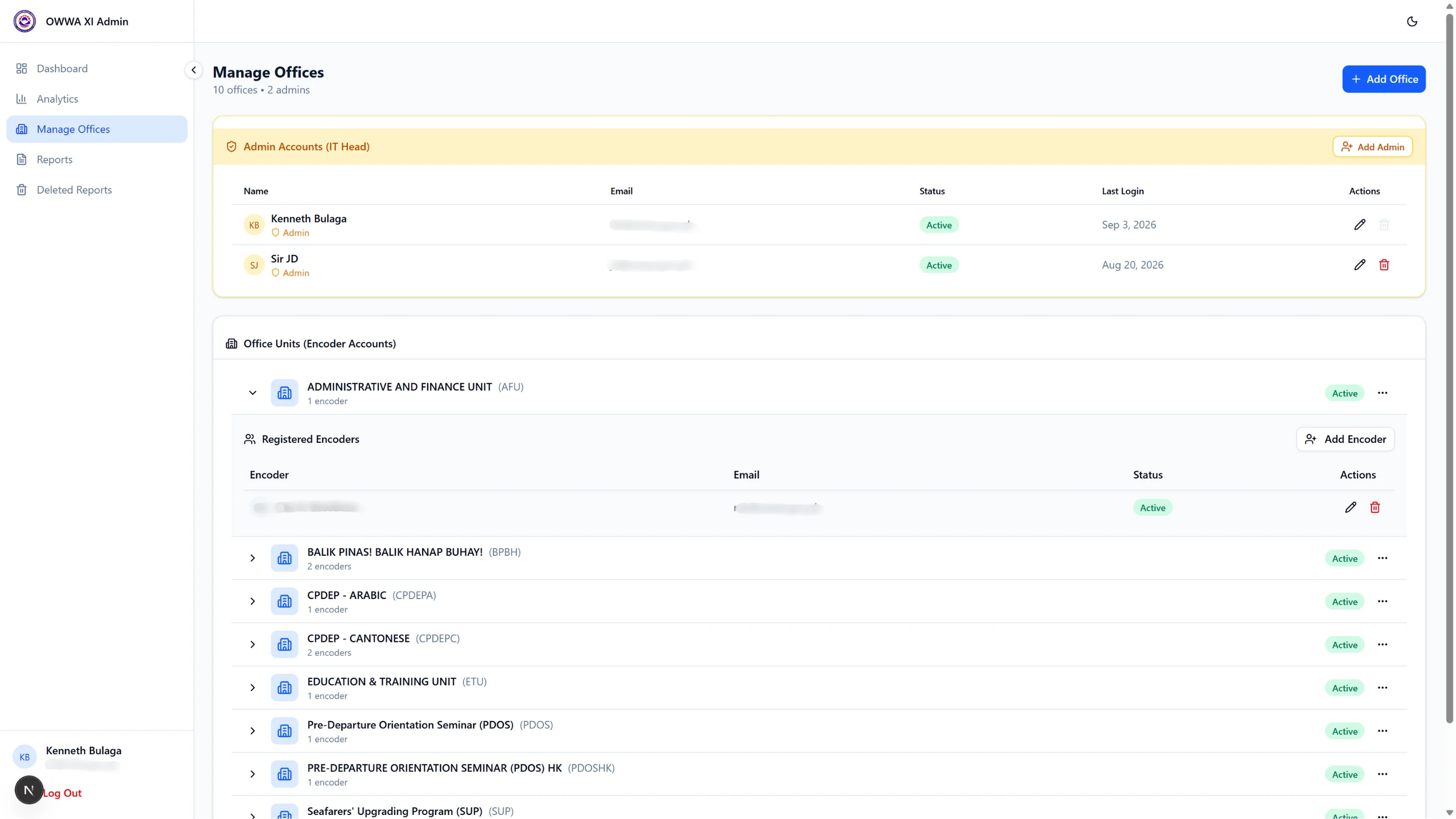Click the Aug 20, 2026 login date
The image size is (1456, 819).
(x=1132, y=265)
